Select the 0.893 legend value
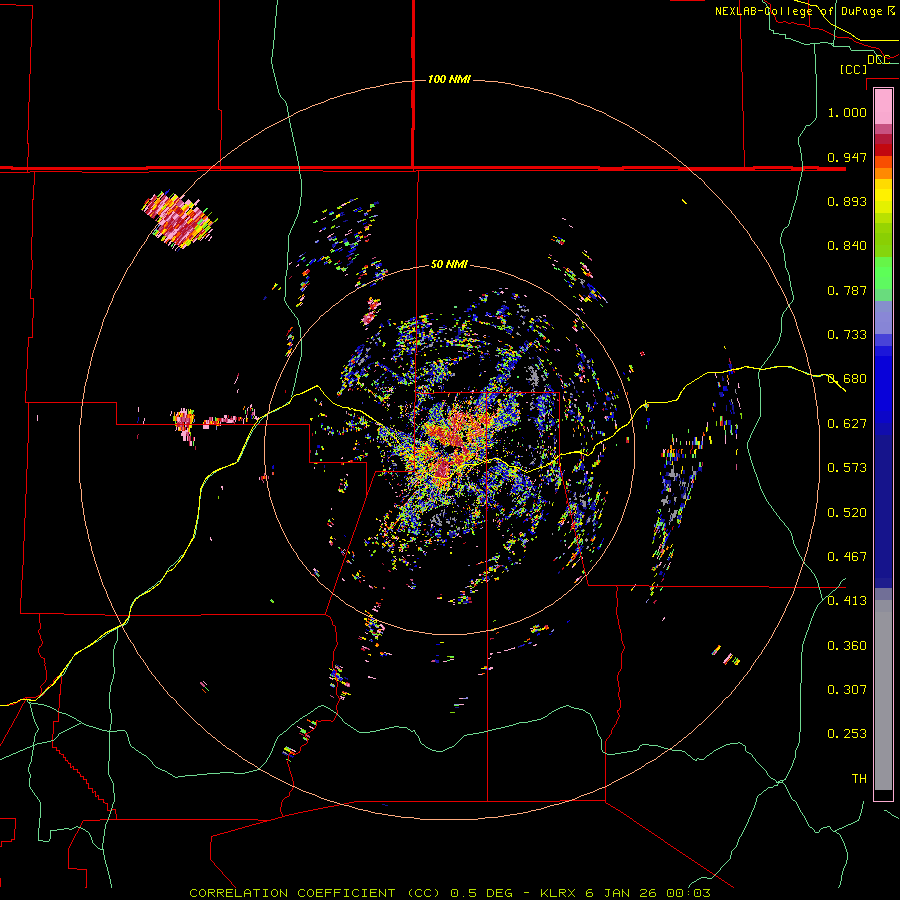Viewport: 900px width, 900px height. (x=847, y=201)
